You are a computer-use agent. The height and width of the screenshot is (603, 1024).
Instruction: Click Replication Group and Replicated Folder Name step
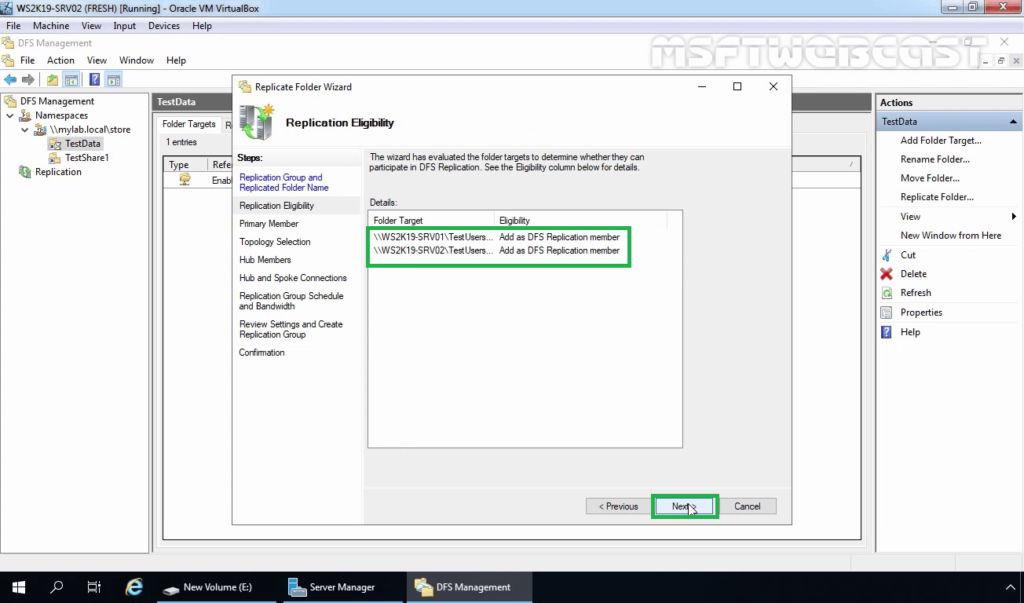click(x=283, y=182)
